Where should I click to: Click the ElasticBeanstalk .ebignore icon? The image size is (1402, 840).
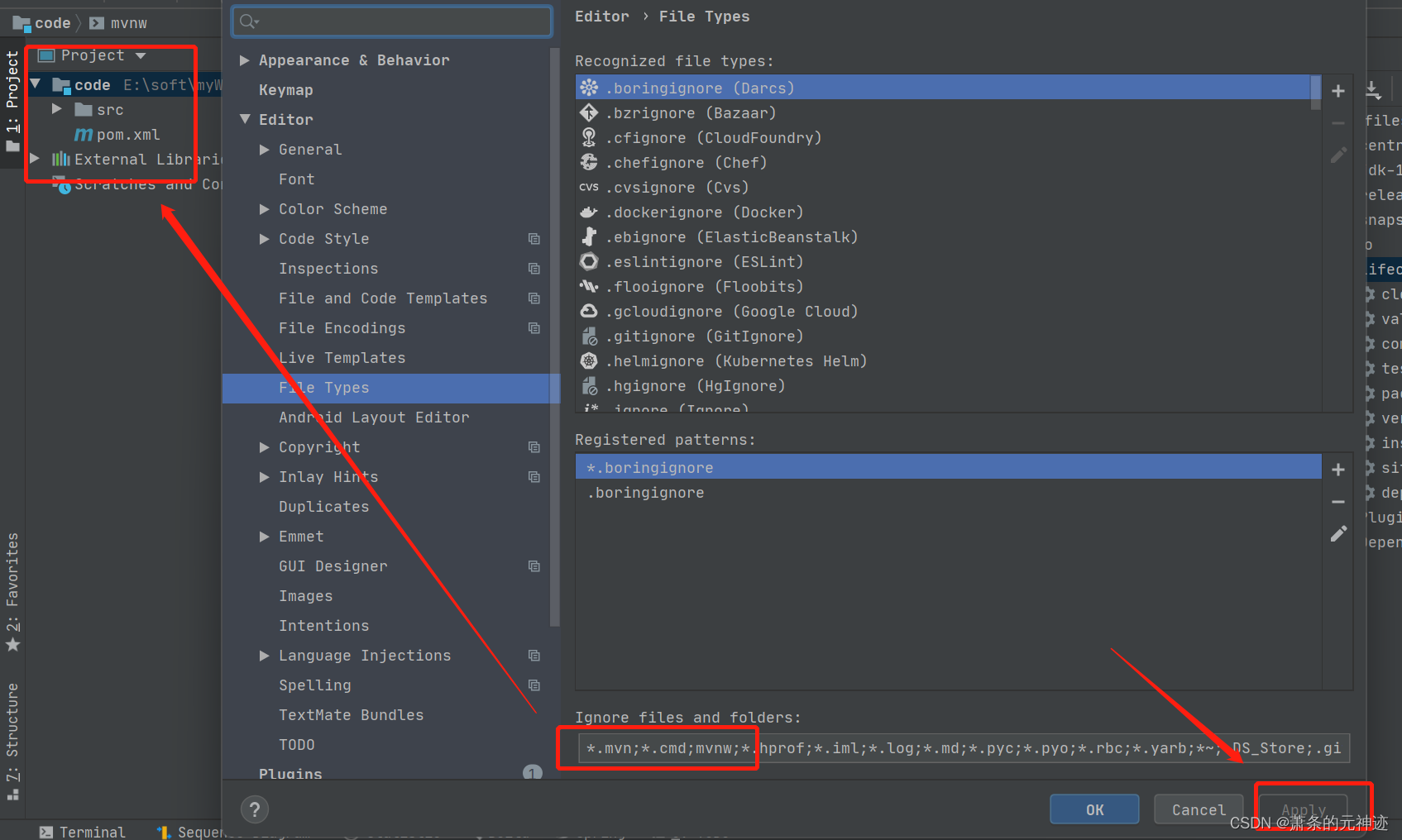pos(589,236)
